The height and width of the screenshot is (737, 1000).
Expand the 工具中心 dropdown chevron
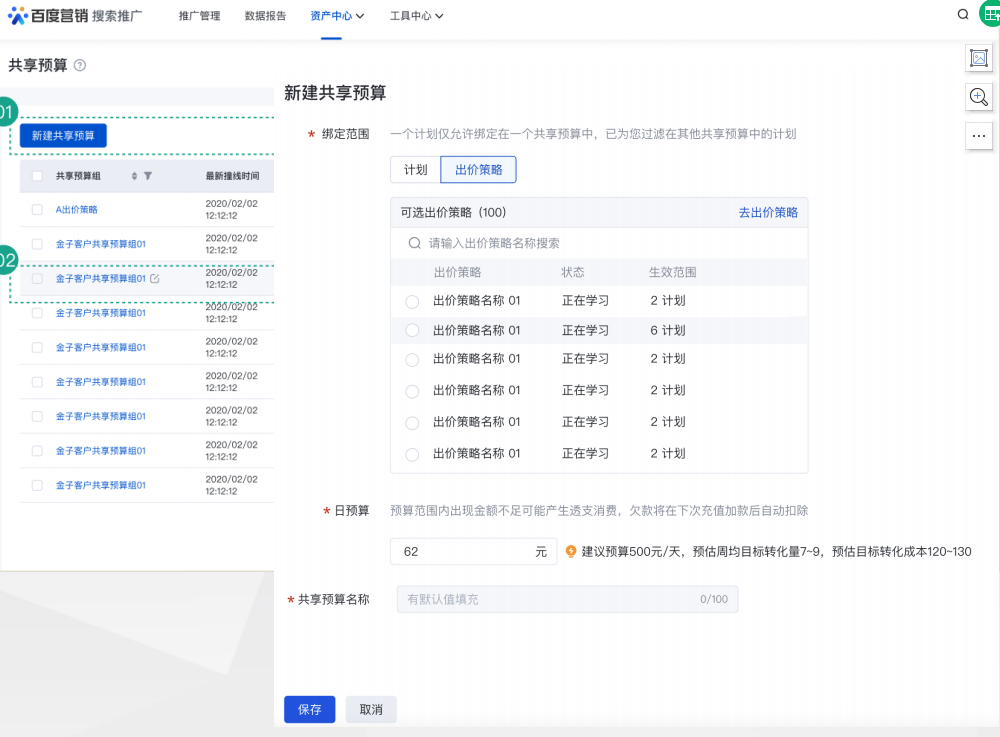pos(439,16)
